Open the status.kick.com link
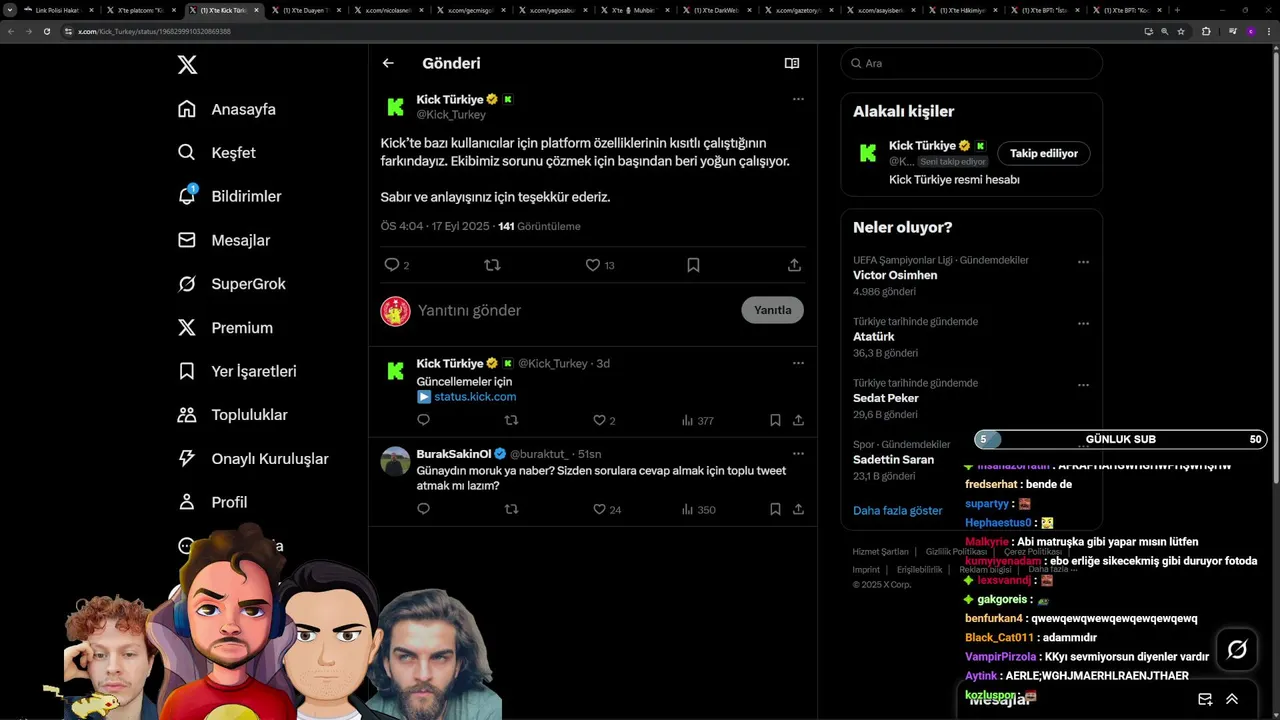This screenshot has height=720, width=1280. coord(475,397)
